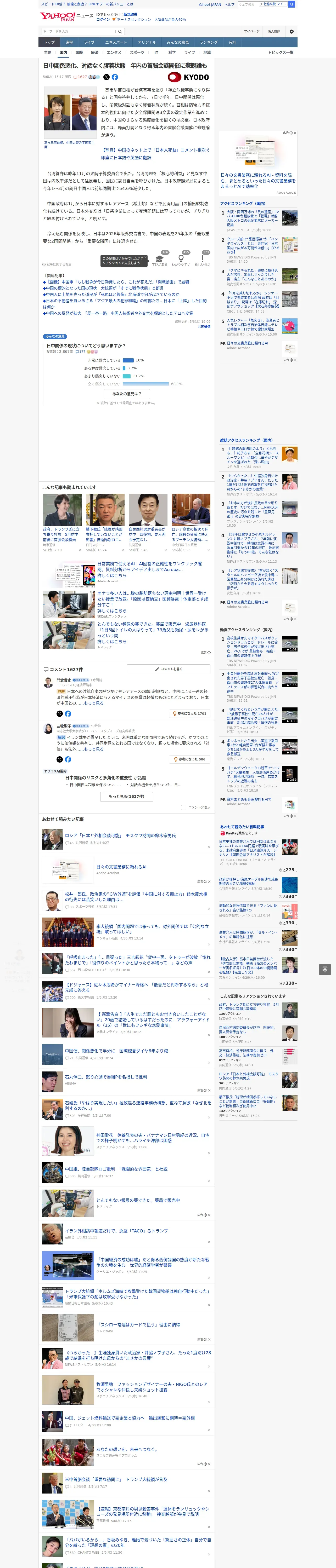
Task: Click the Yahoo! JAPAN ニュース logo
Action: pyautogui.click(x=67, y=16)
